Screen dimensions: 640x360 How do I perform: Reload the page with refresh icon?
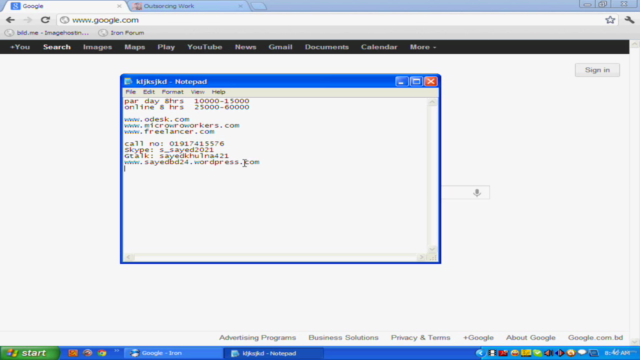pos(45,20)
